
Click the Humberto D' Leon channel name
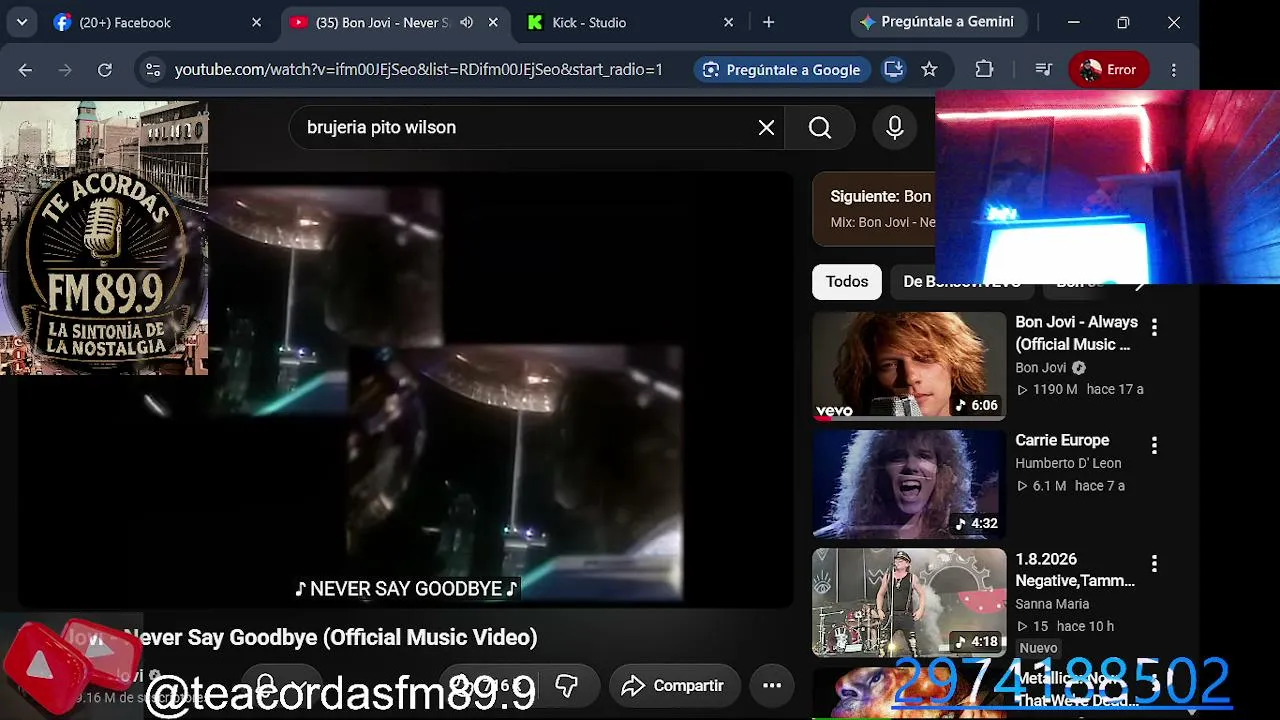pos(1068,463)
